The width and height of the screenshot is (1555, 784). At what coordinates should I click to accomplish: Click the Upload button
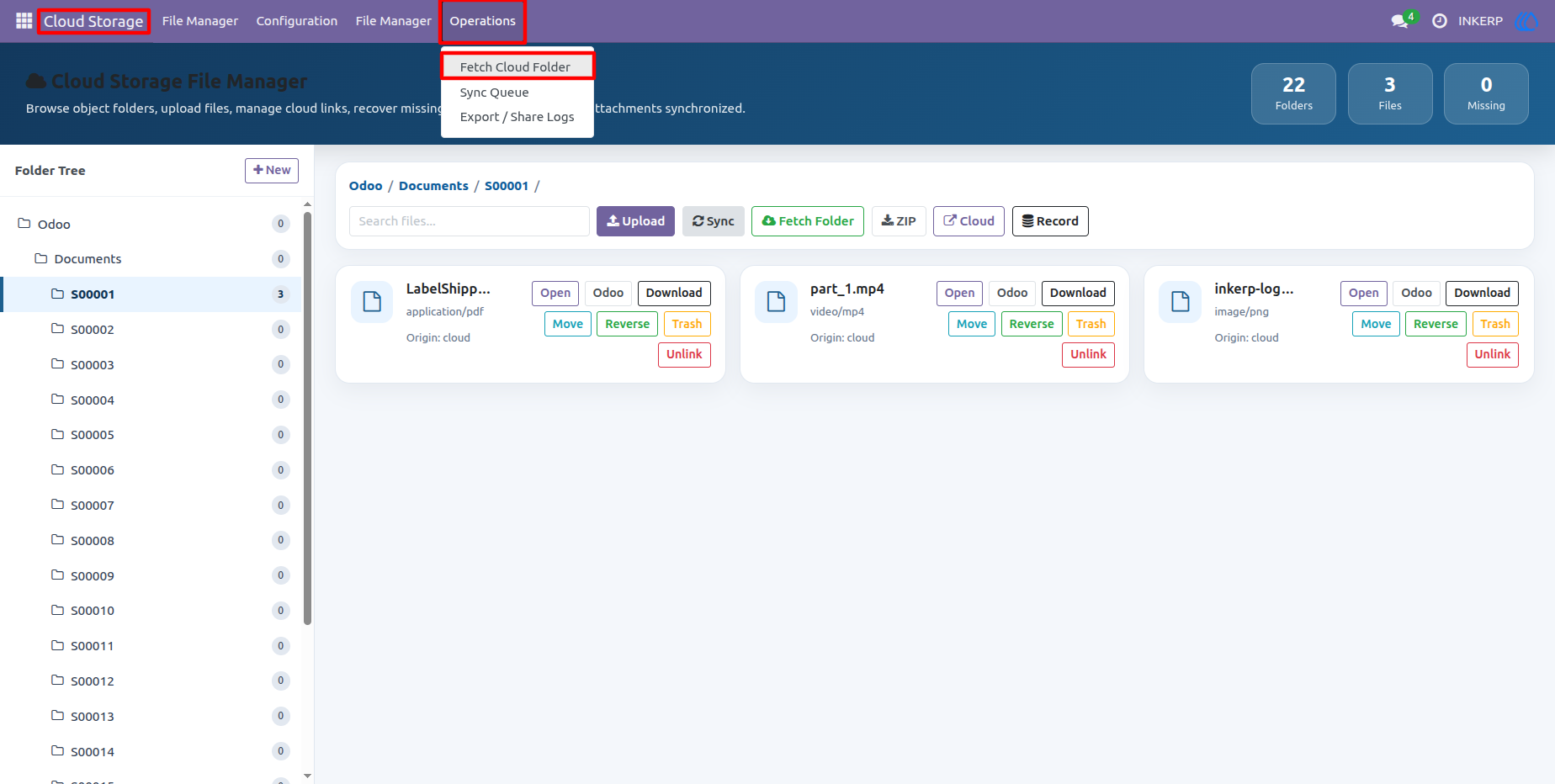(x=635, y=221)
